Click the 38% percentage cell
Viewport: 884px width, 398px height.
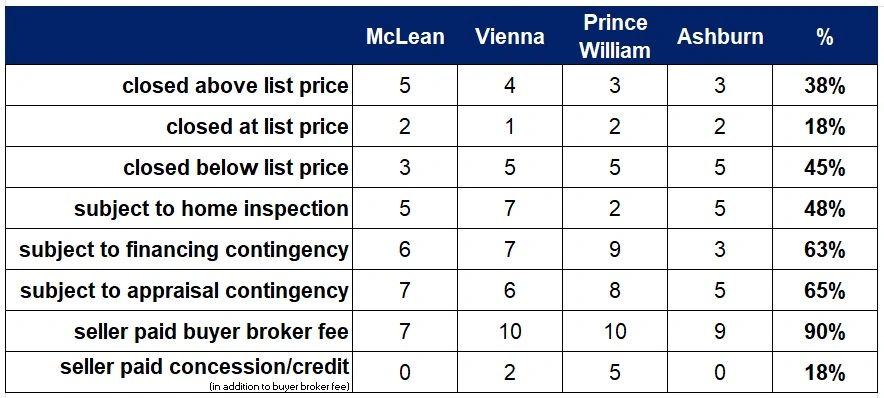825,86
